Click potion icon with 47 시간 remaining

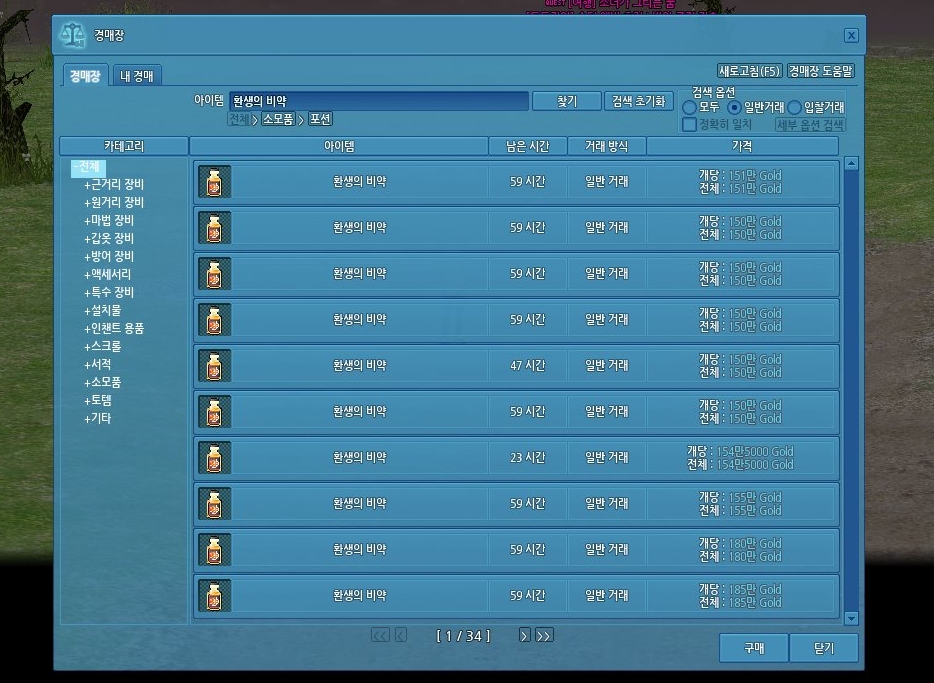pos(214,366)
